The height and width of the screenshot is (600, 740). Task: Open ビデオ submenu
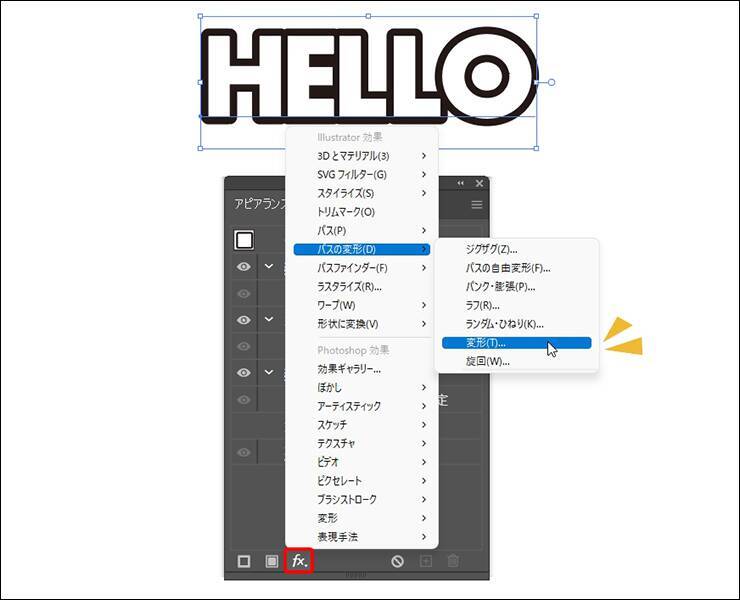click(x=362, y=462)
